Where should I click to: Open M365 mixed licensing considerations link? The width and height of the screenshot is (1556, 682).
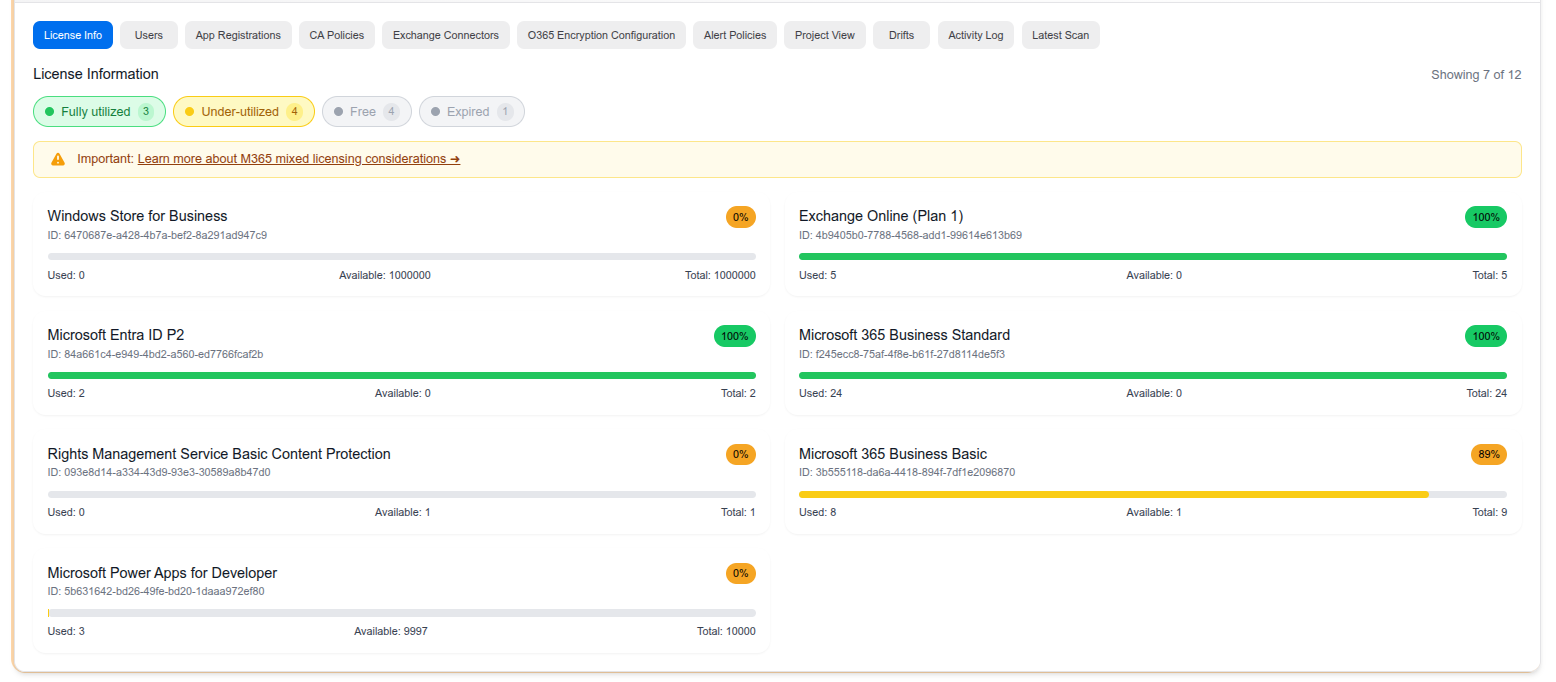(298, 159)
